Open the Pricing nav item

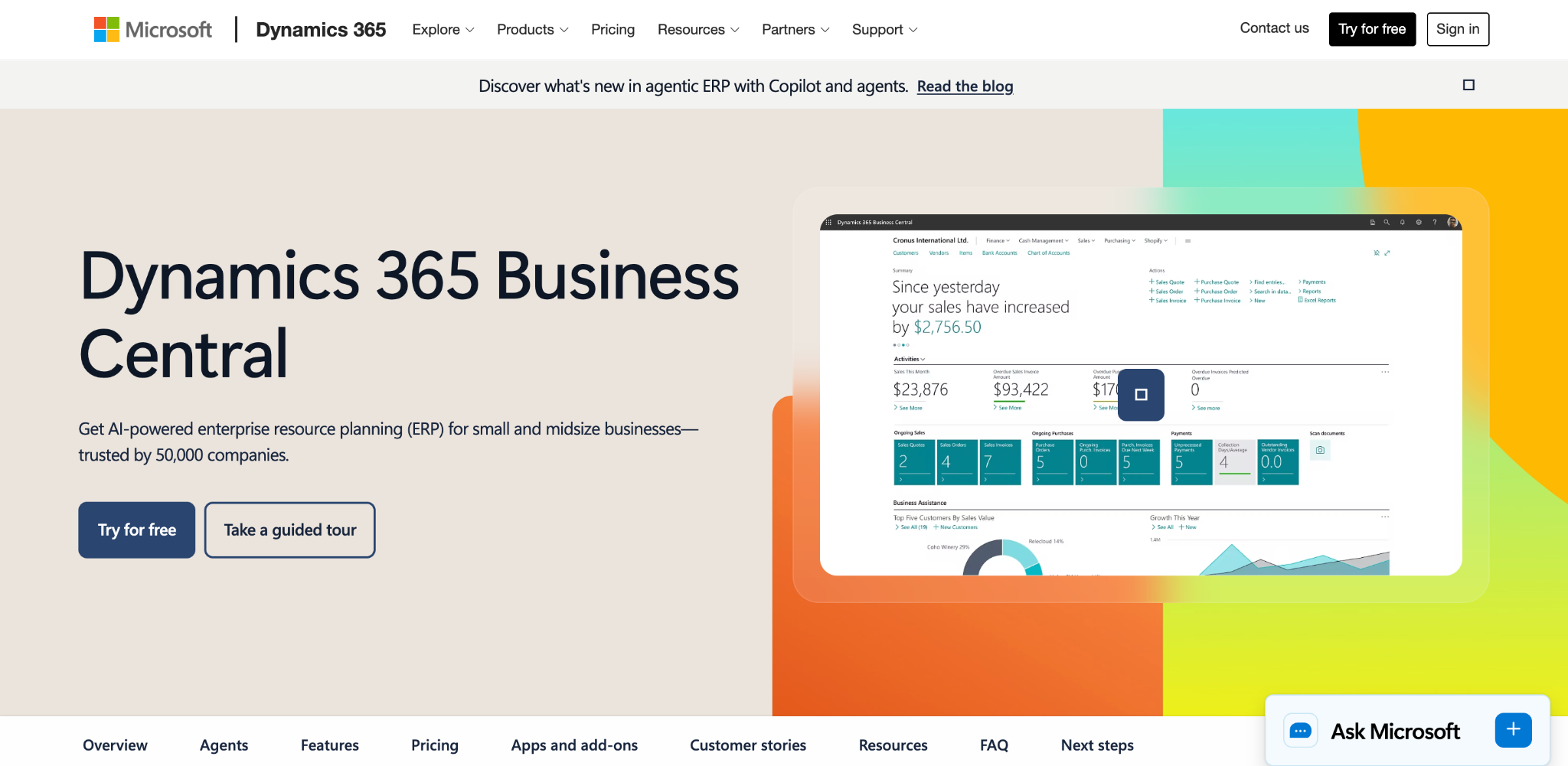[x=612, y=29]
